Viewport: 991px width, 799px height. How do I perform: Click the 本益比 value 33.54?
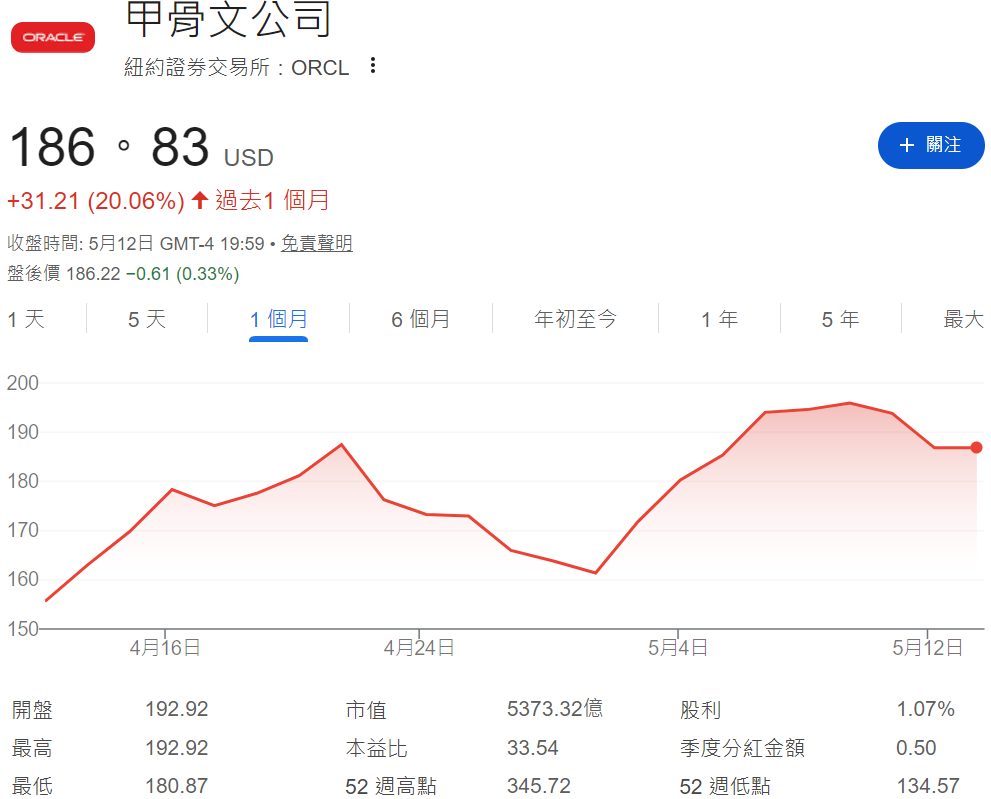[533, 748]
